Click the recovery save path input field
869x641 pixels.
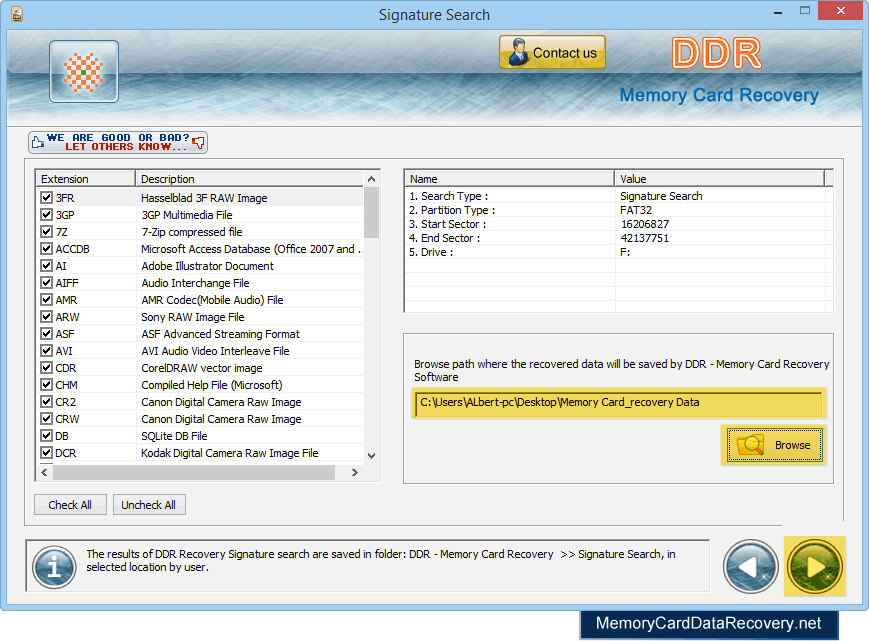coord(619,403)
